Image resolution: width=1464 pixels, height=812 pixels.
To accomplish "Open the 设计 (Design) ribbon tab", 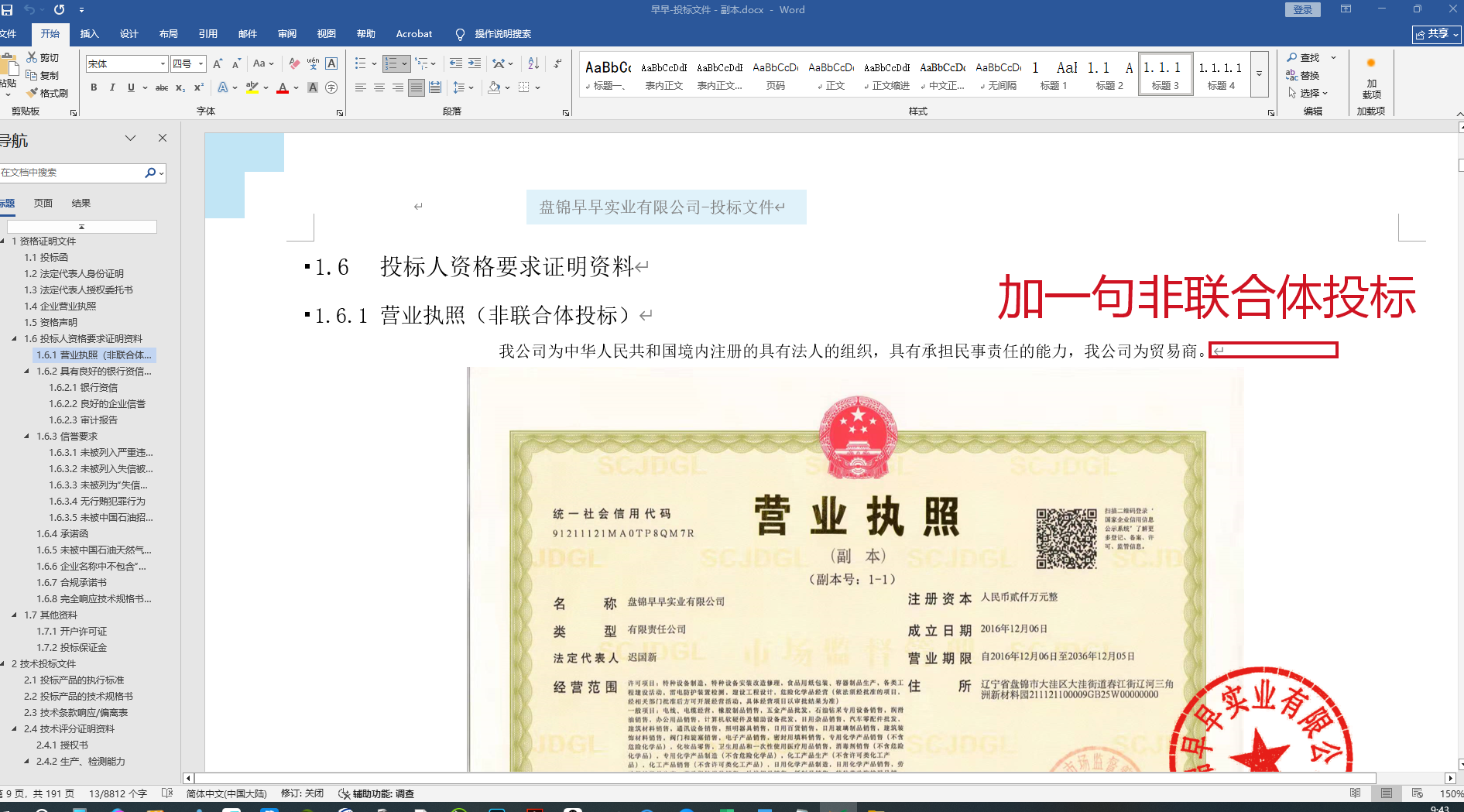I will coord(129,34).
